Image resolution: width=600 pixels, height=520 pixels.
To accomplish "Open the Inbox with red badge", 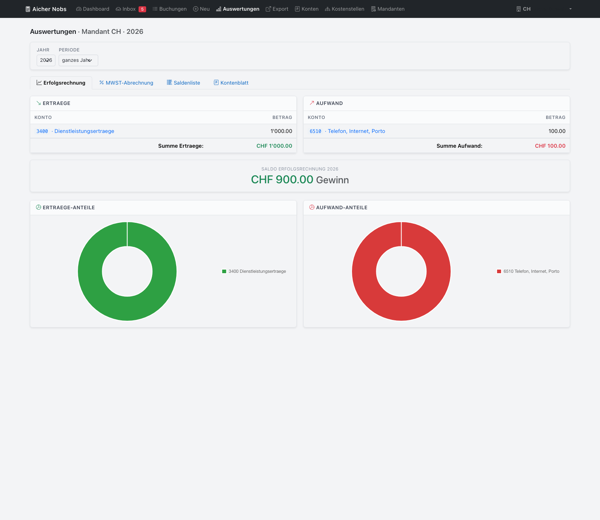I will tap(130, 9).
